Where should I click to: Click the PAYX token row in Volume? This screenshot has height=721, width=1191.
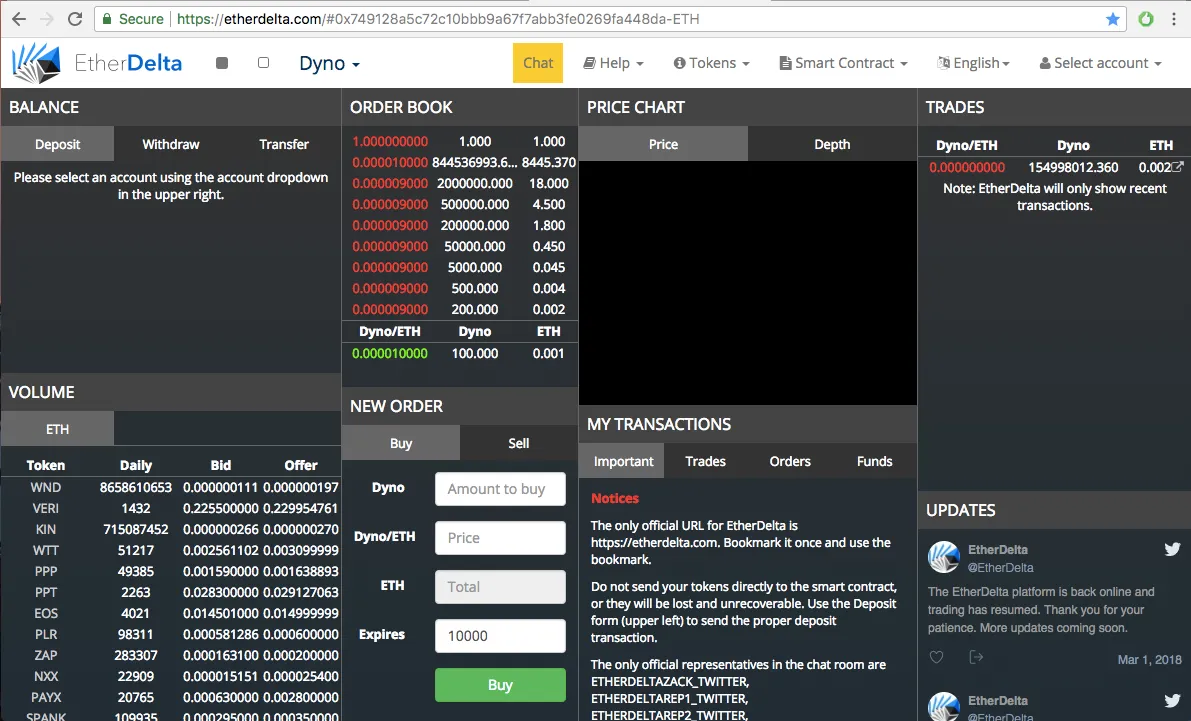[x=171, y=697]
